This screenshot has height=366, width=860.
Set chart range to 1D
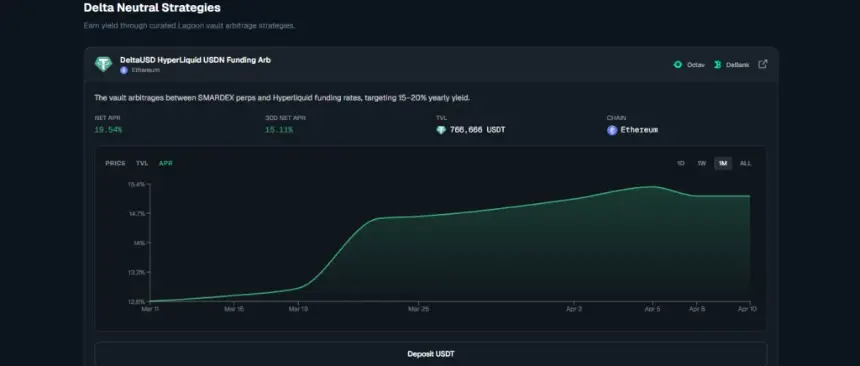click(x=681, y=163)
